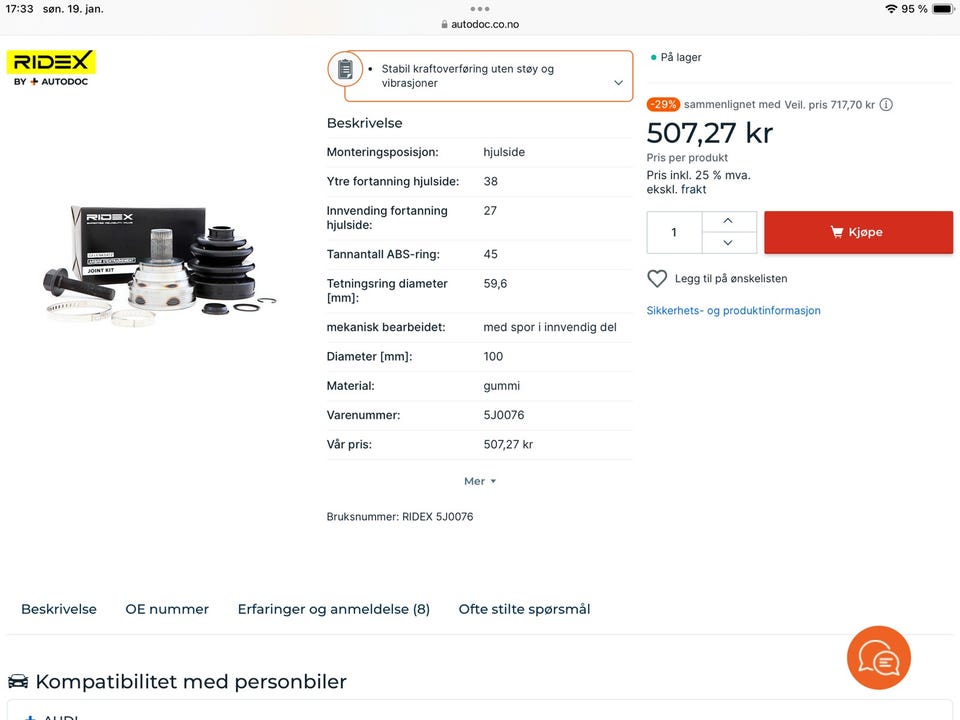Tap the padlock icon beside autodoc.co.no
The width and height of the screenshot is (960, 720).
coord(444,24)
